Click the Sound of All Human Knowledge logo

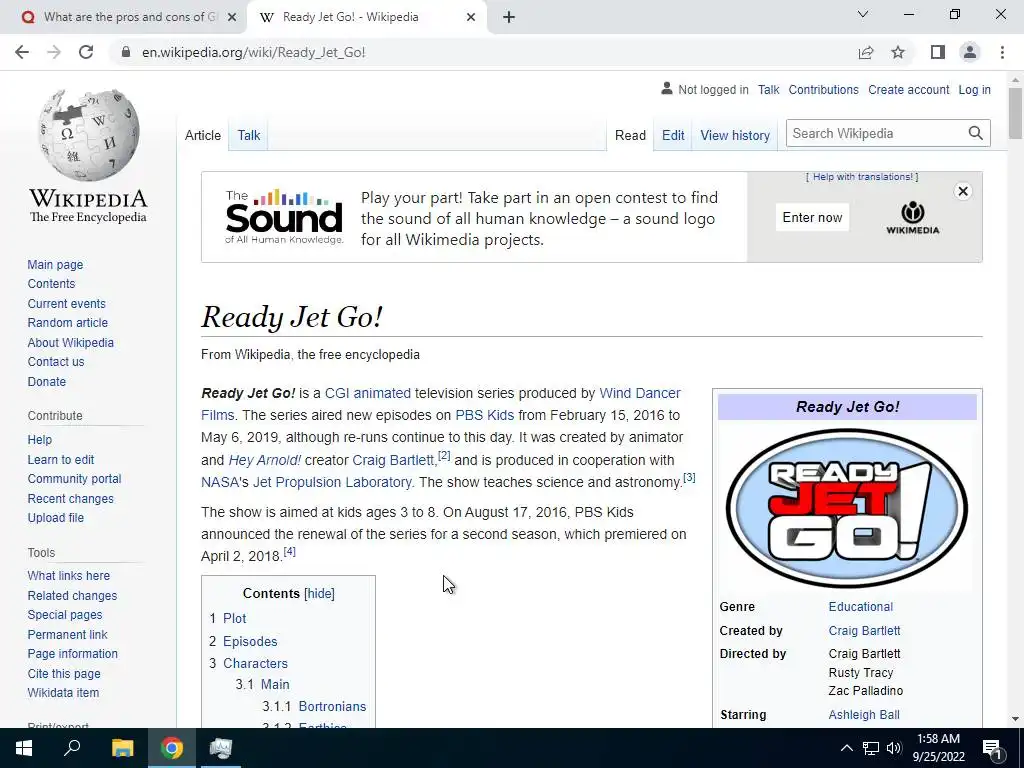pyautogui.click(x=284, y=217)
